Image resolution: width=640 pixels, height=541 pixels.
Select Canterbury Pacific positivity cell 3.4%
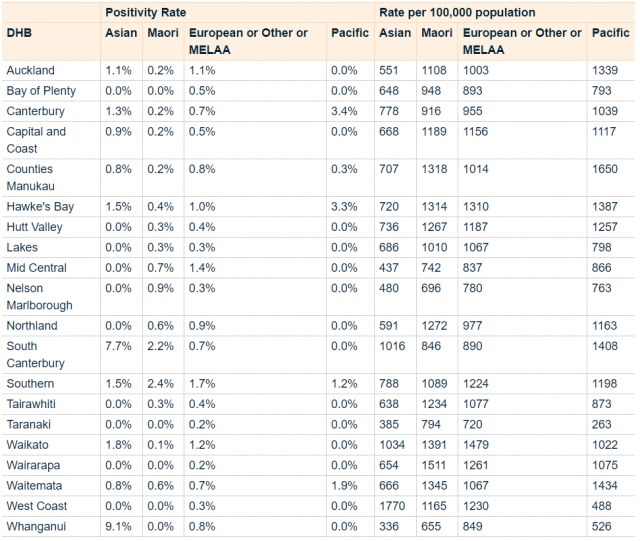click(x=344, y=111)
